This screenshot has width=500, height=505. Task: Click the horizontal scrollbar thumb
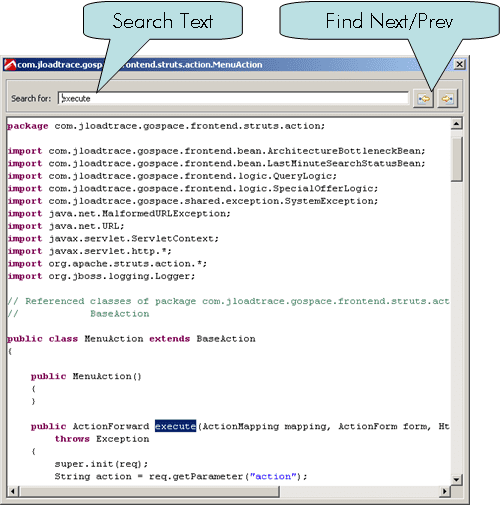[149, 491]
